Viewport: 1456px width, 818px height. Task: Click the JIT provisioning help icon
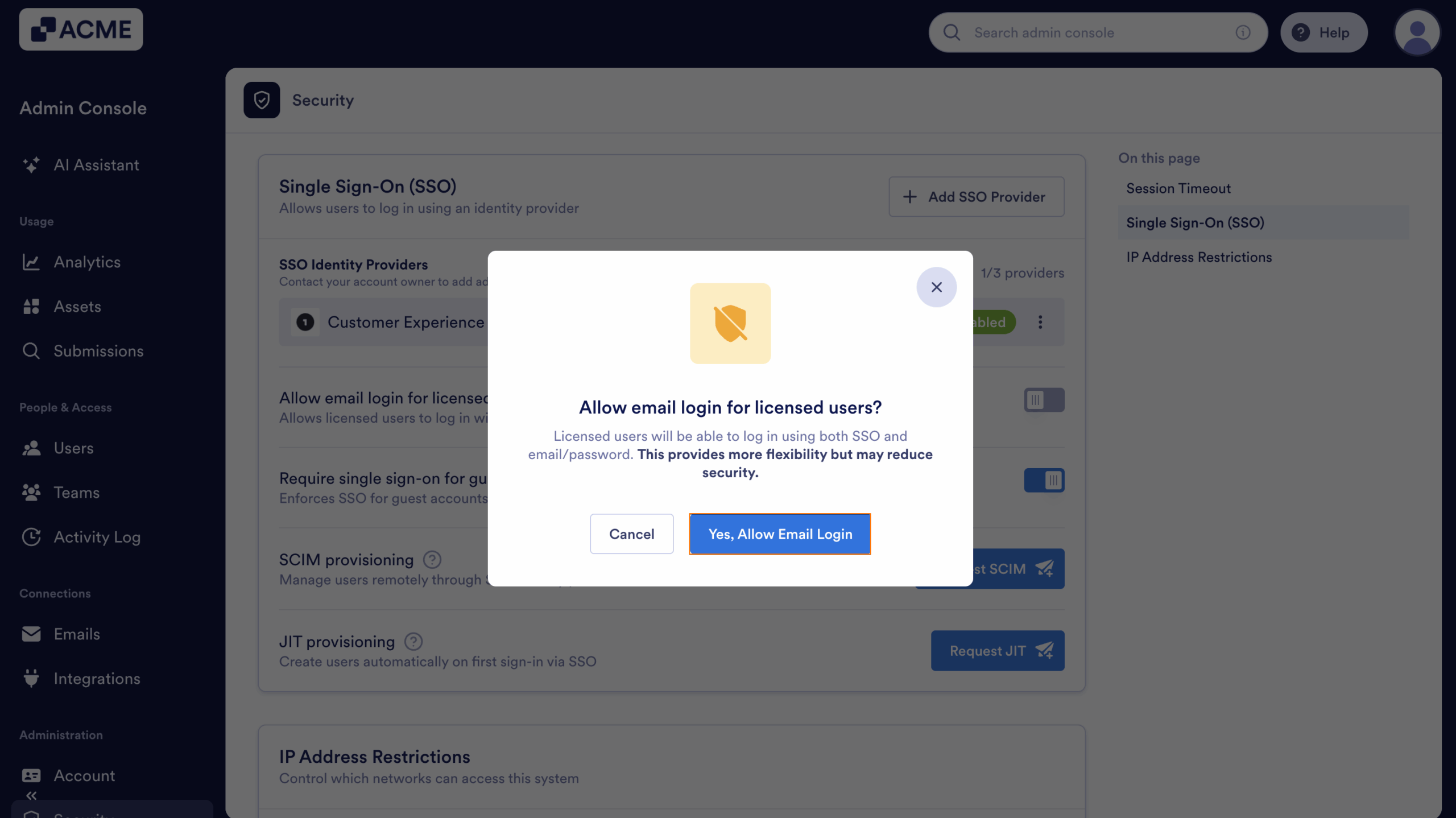pos(413,642)
